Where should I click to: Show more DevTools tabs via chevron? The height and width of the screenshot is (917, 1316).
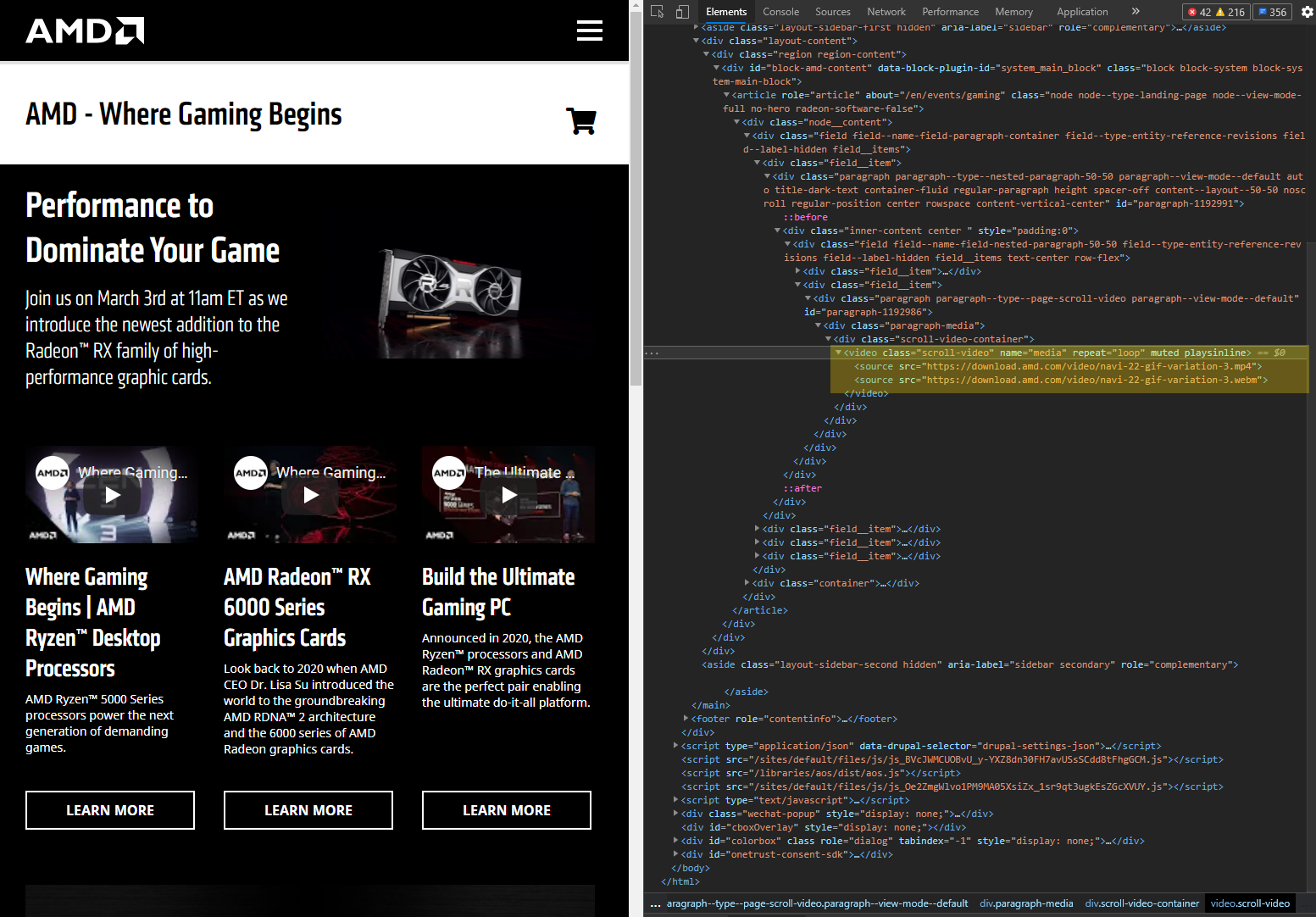pos(1136,12)
